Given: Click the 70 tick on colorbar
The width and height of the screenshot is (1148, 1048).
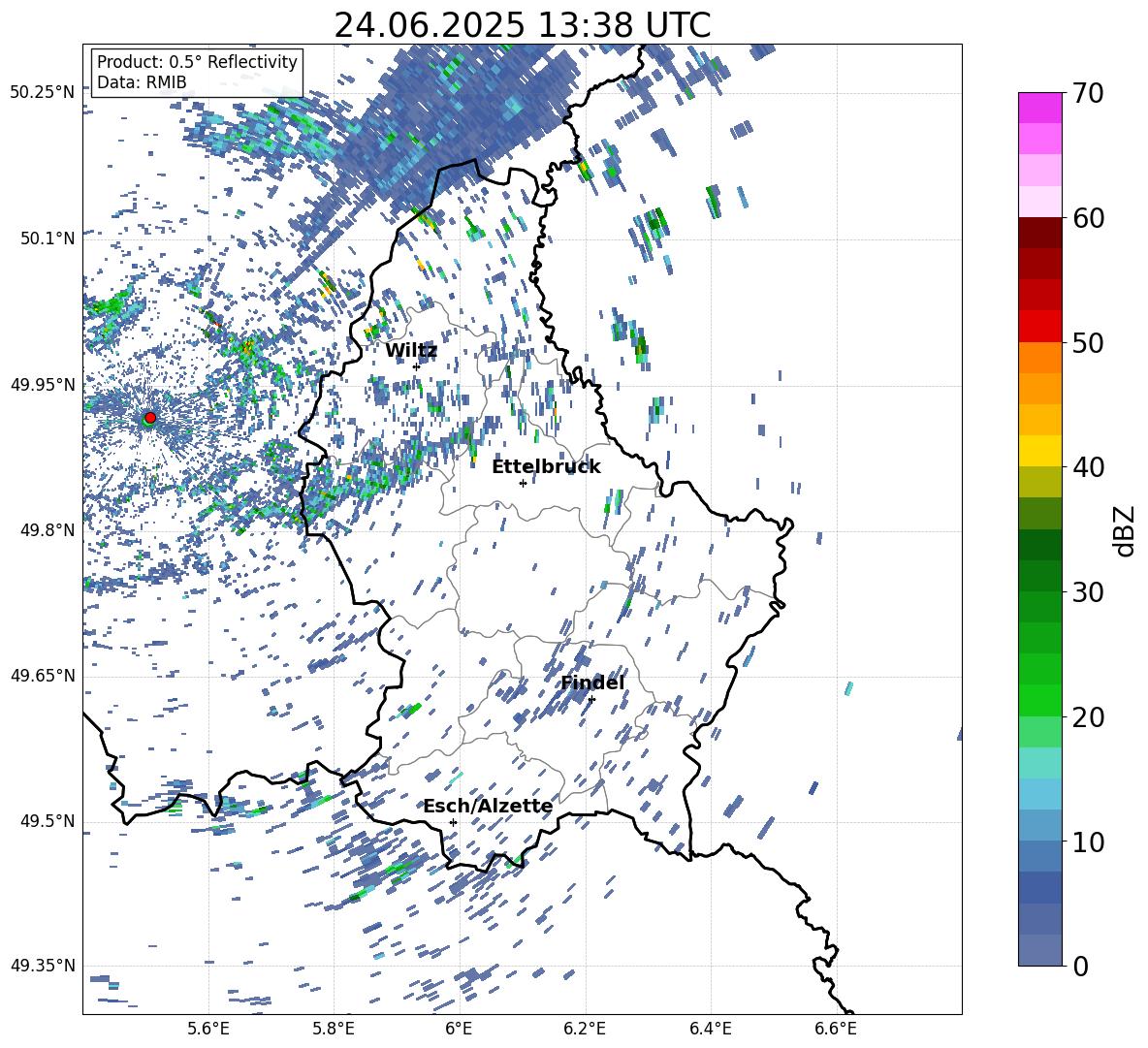Looking at the screenshot, I should [1088, 94].
